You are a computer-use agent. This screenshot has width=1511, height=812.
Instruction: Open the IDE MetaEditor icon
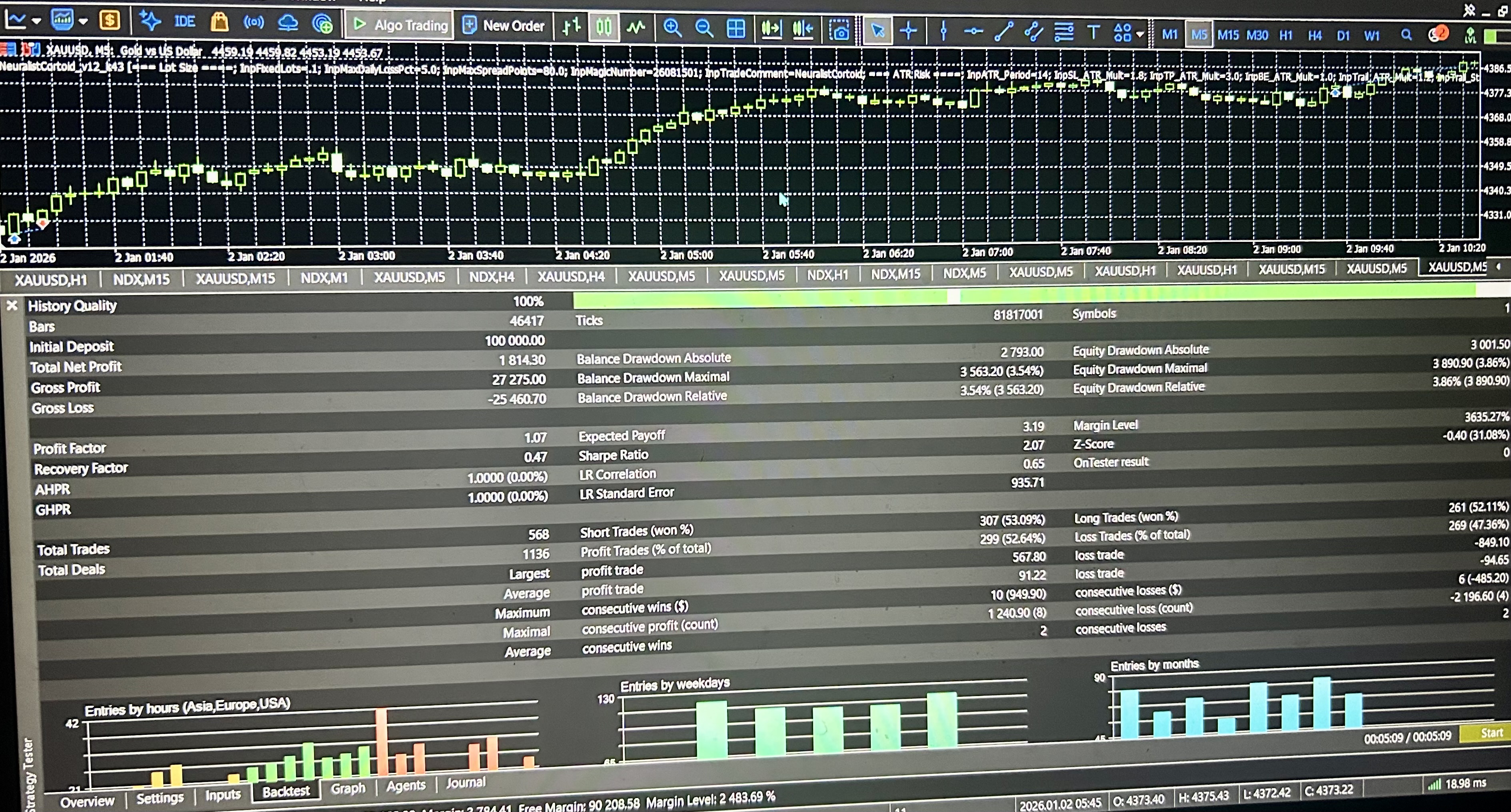pos(184,22)
